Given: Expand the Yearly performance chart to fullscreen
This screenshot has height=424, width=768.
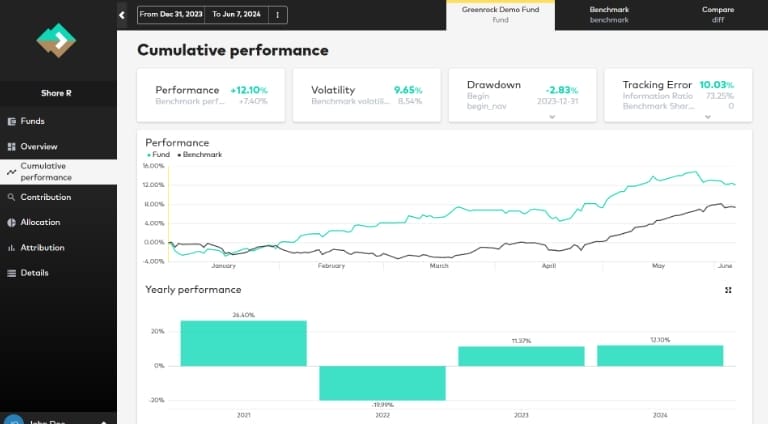Looking at the screenshot, I should pos(728,290).
